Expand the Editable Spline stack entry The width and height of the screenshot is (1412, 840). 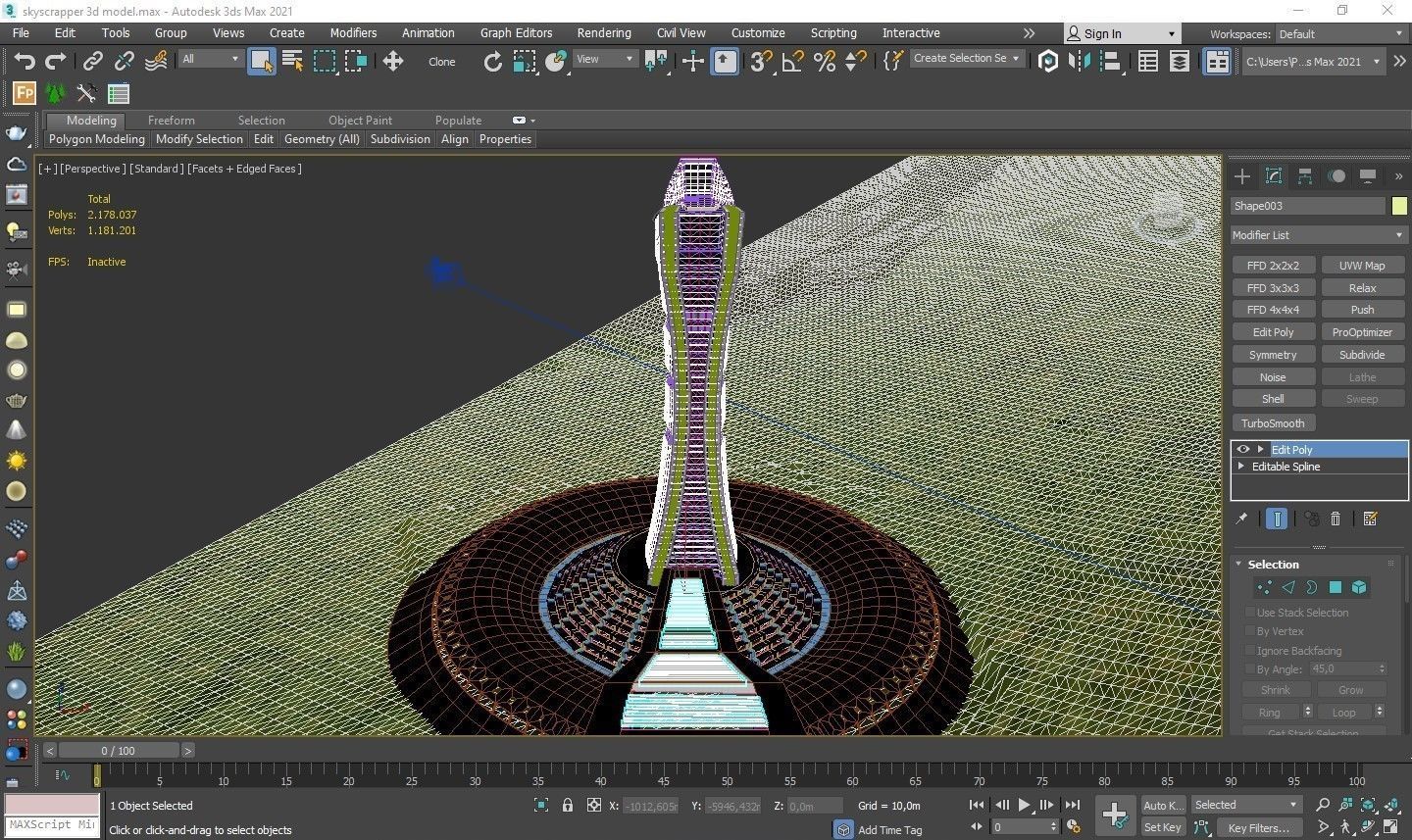[1241, 467]
